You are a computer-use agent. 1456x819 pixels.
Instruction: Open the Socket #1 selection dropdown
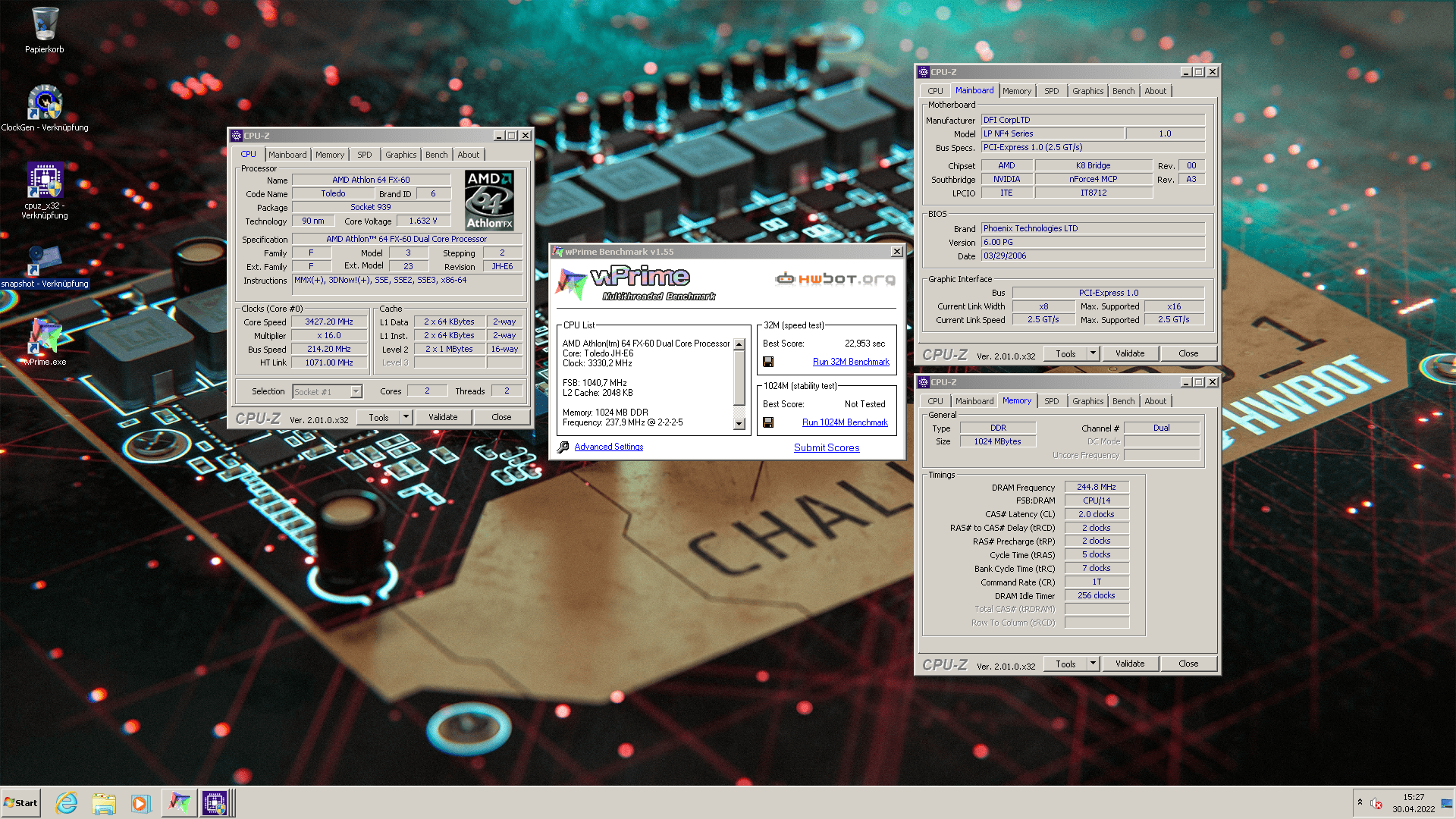tap(356, 392)
